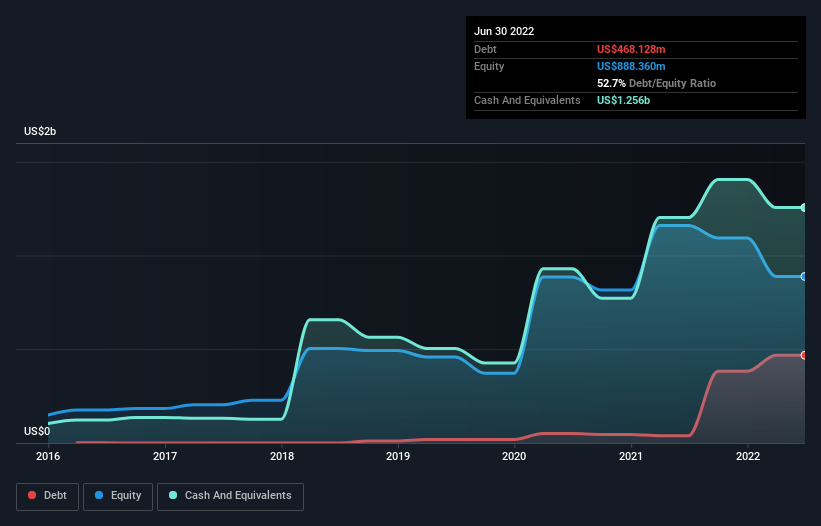Screen dimensions: 821x526
Task: Select the red Debt end-point marker
Action: (x=804, y=355)
